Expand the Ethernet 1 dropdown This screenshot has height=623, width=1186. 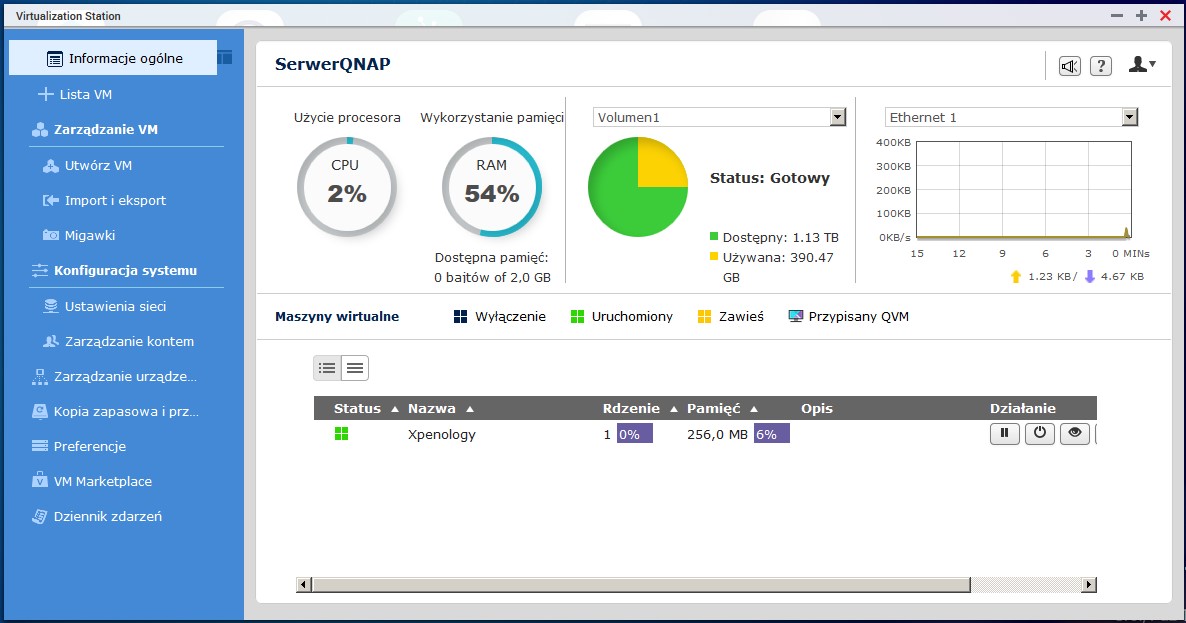click(x=1129, y=117)
